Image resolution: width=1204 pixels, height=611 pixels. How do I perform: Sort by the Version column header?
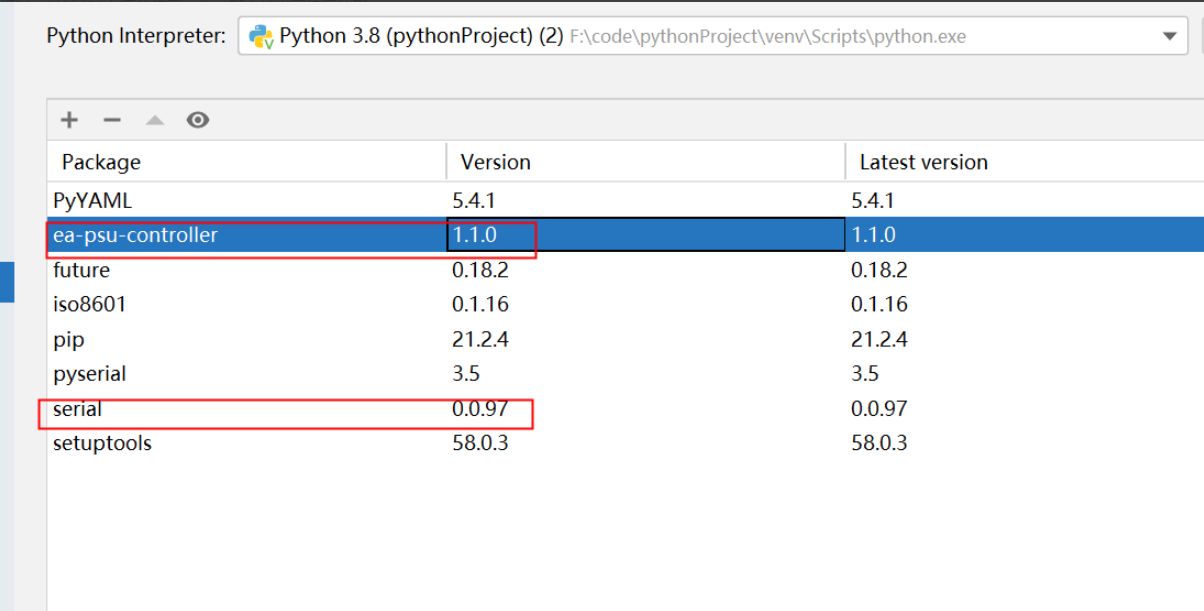495,162
